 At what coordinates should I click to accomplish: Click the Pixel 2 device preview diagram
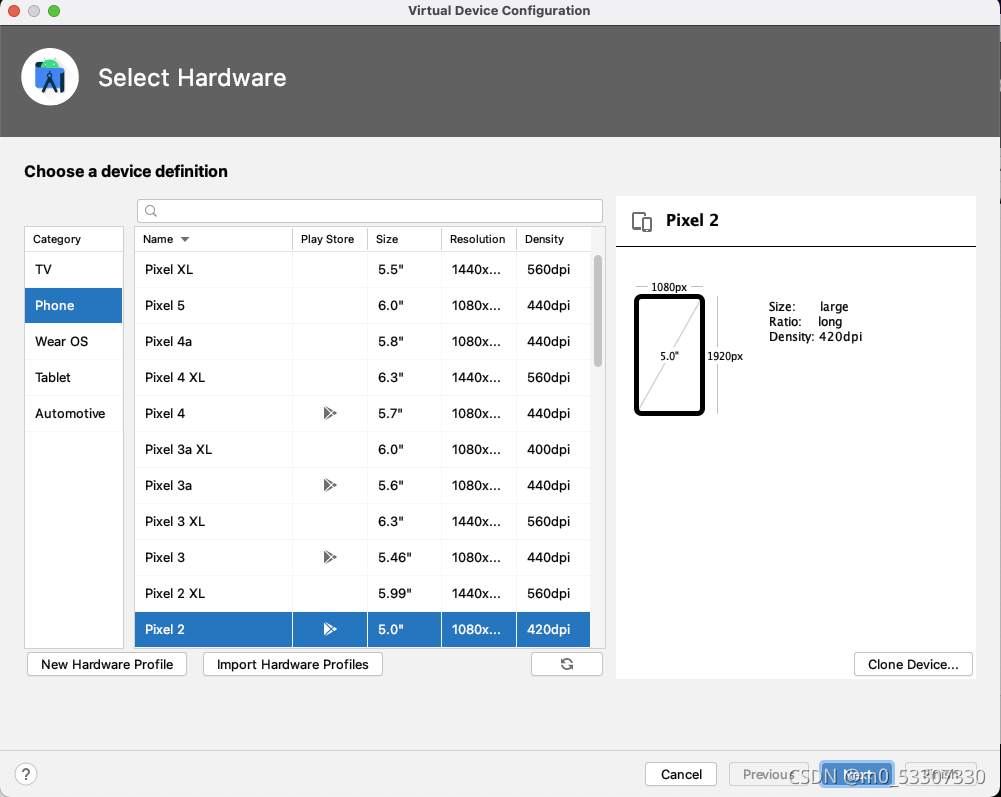point(669,355)
